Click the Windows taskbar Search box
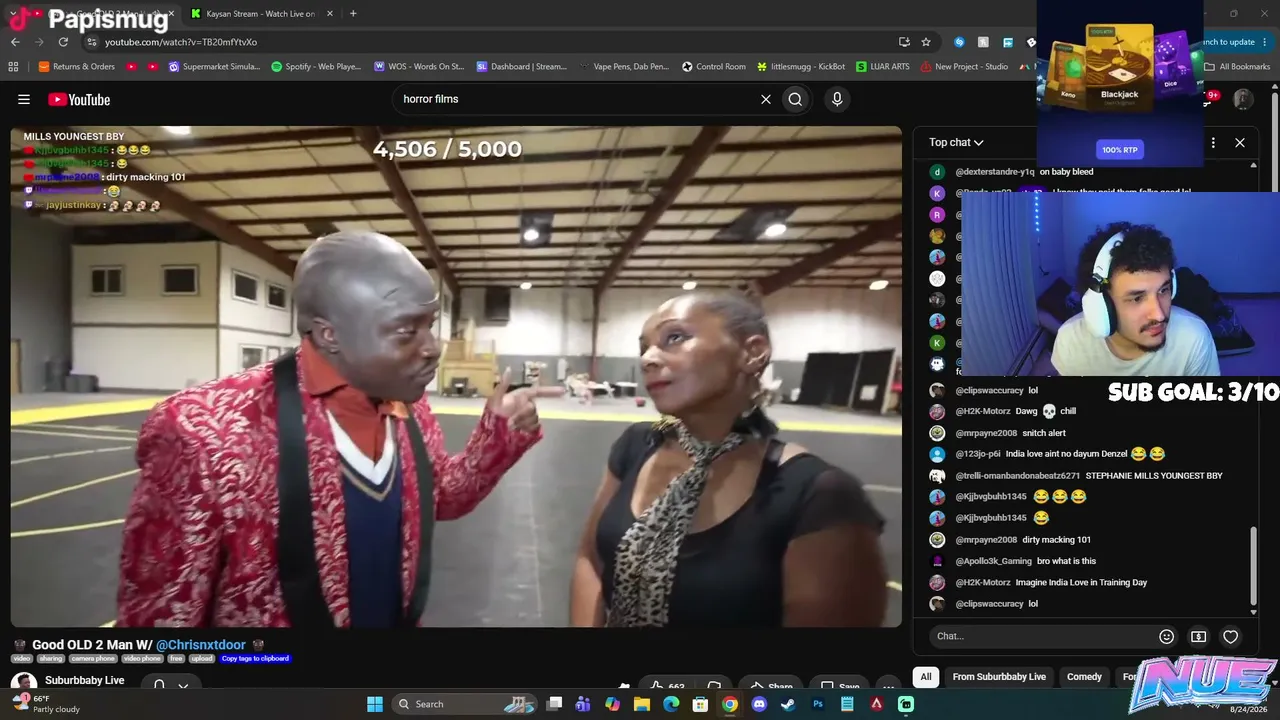 pos(467,704)
